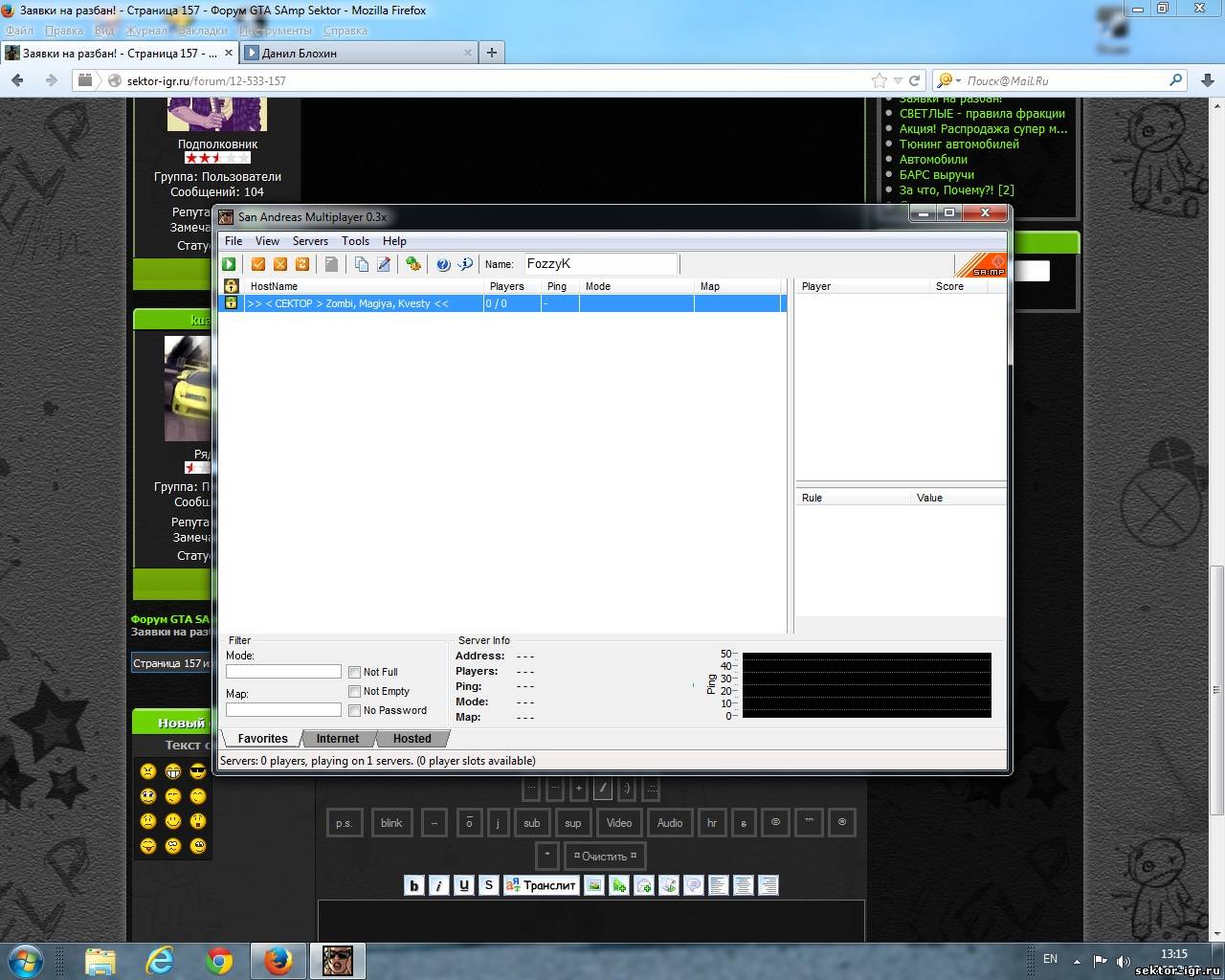Launch Google Chrome from the taskbar

click(x=219, y=960)
